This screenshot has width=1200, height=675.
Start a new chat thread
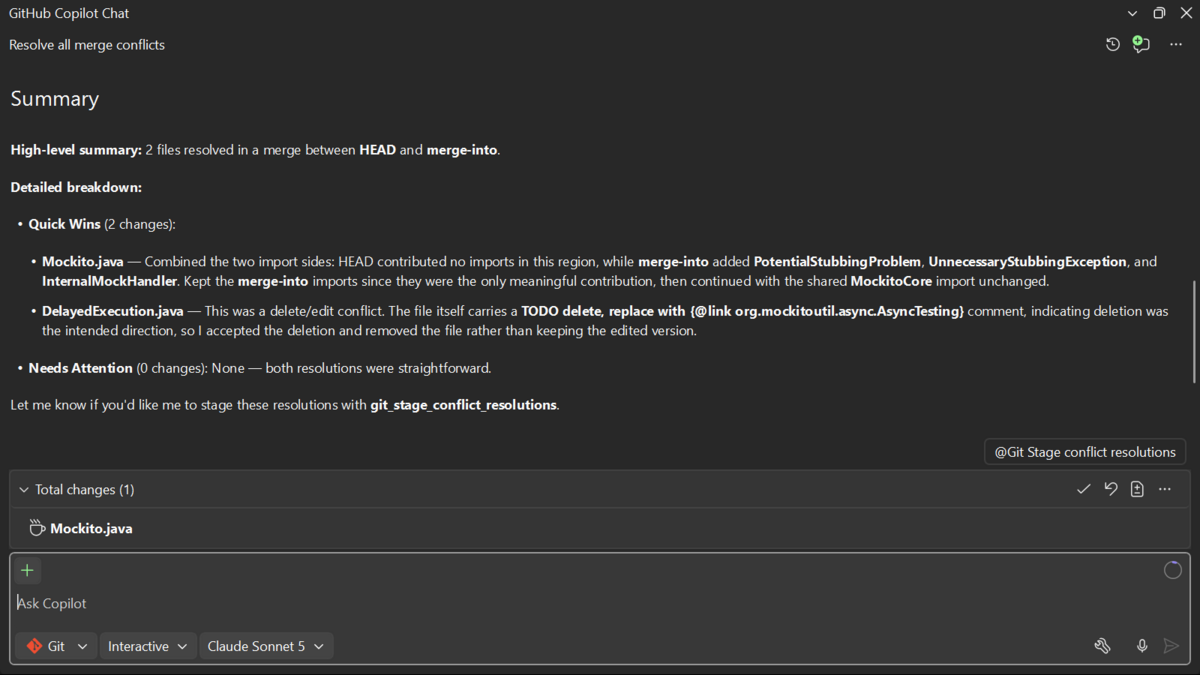(1141, 44)
